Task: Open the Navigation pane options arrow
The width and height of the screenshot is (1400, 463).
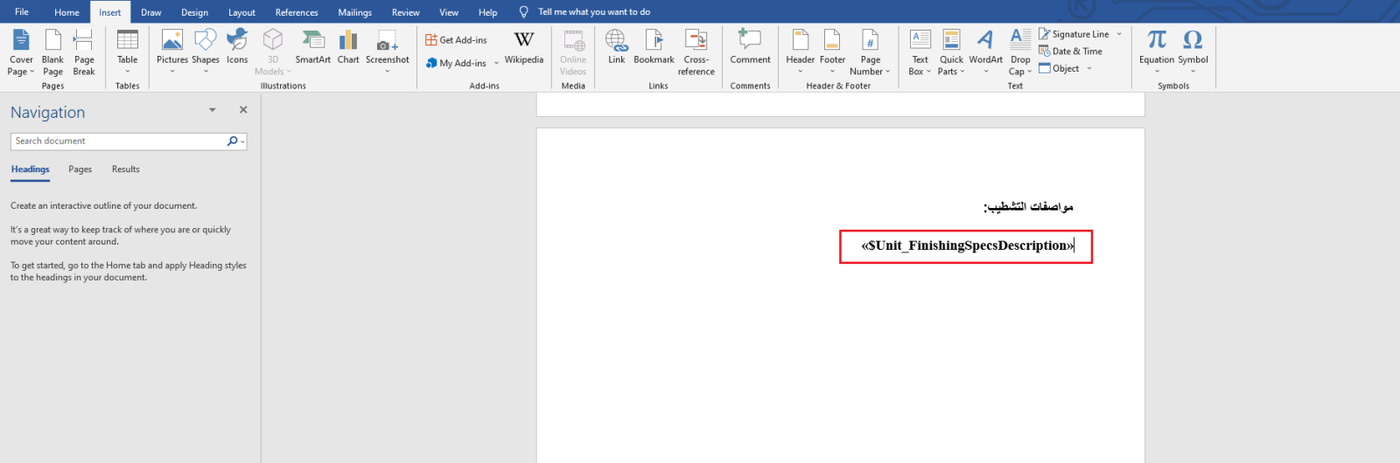Action: tap(212, 111)
